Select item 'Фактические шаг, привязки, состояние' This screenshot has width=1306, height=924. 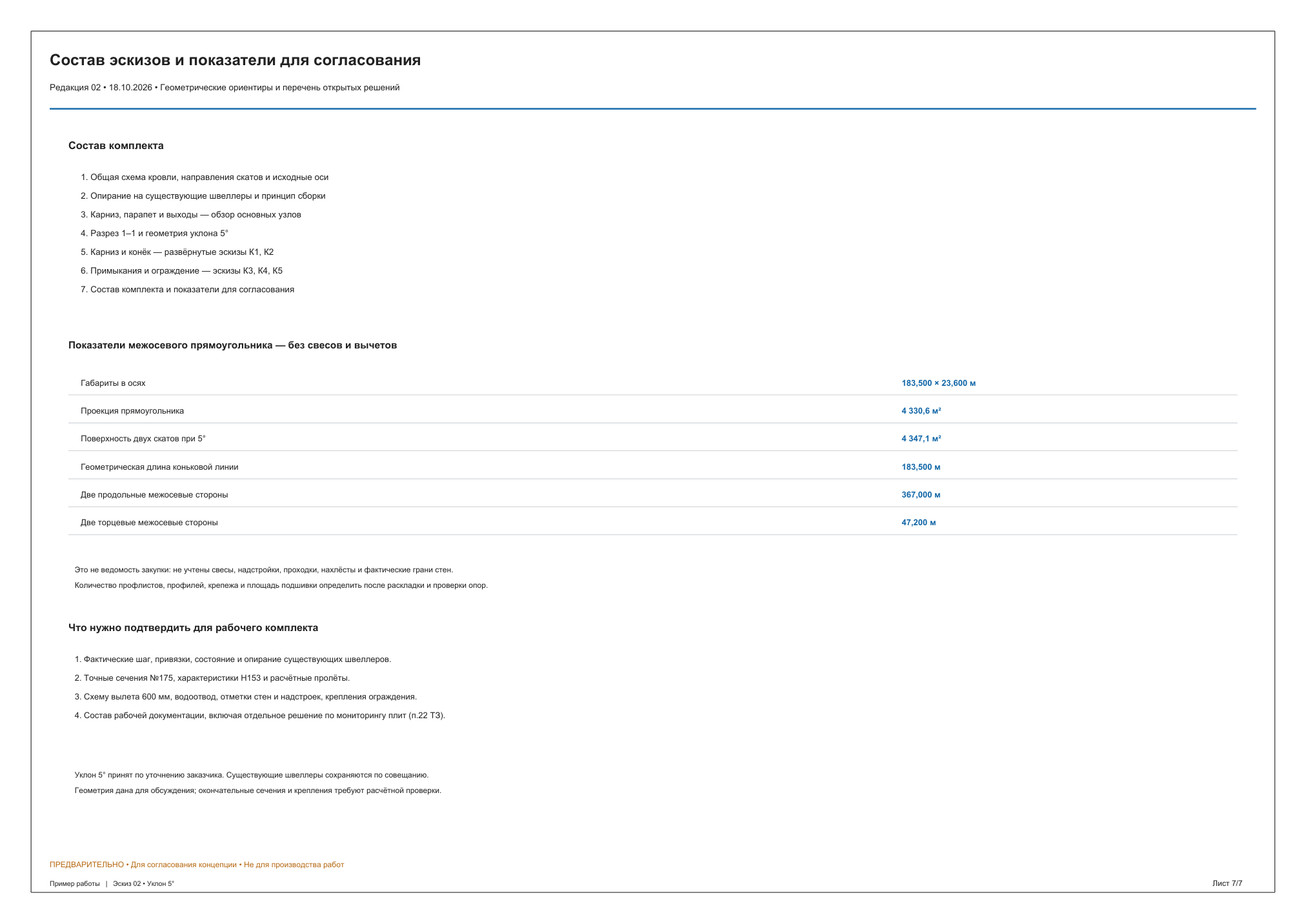(233, 659)
